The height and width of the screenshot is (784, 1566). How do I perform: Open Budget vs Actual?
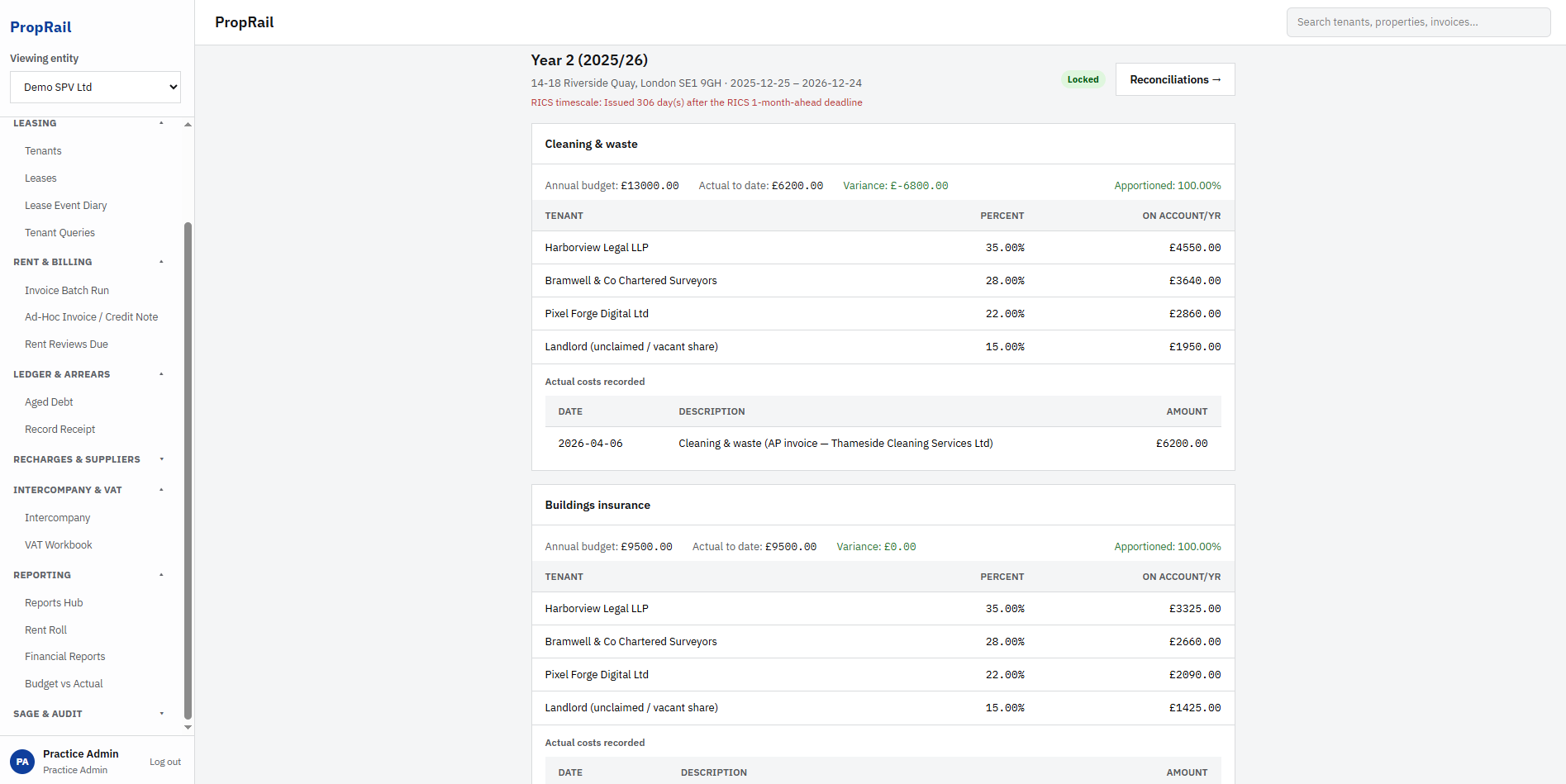click(64, 684)
